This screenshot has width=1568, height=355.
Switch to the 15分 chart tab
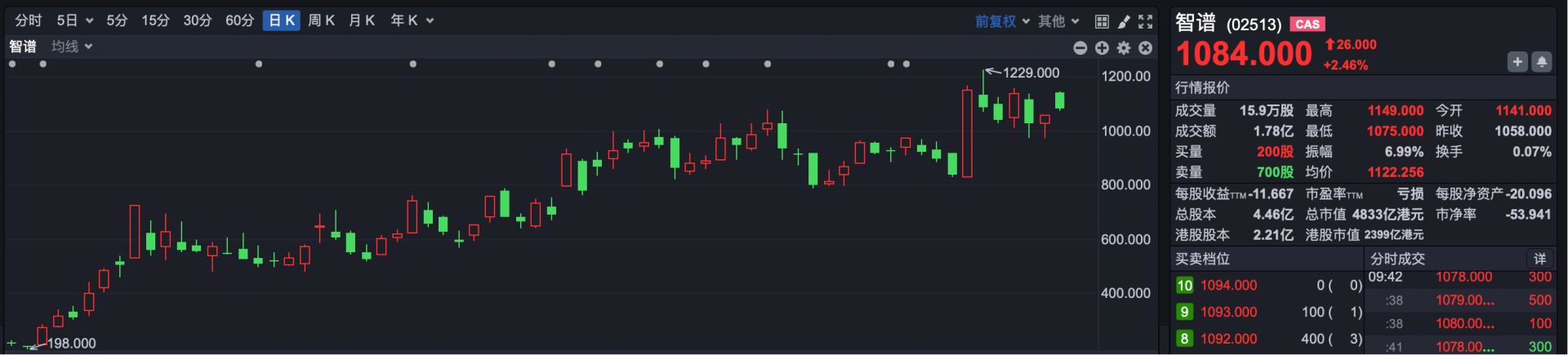click(x=155, y=20)
